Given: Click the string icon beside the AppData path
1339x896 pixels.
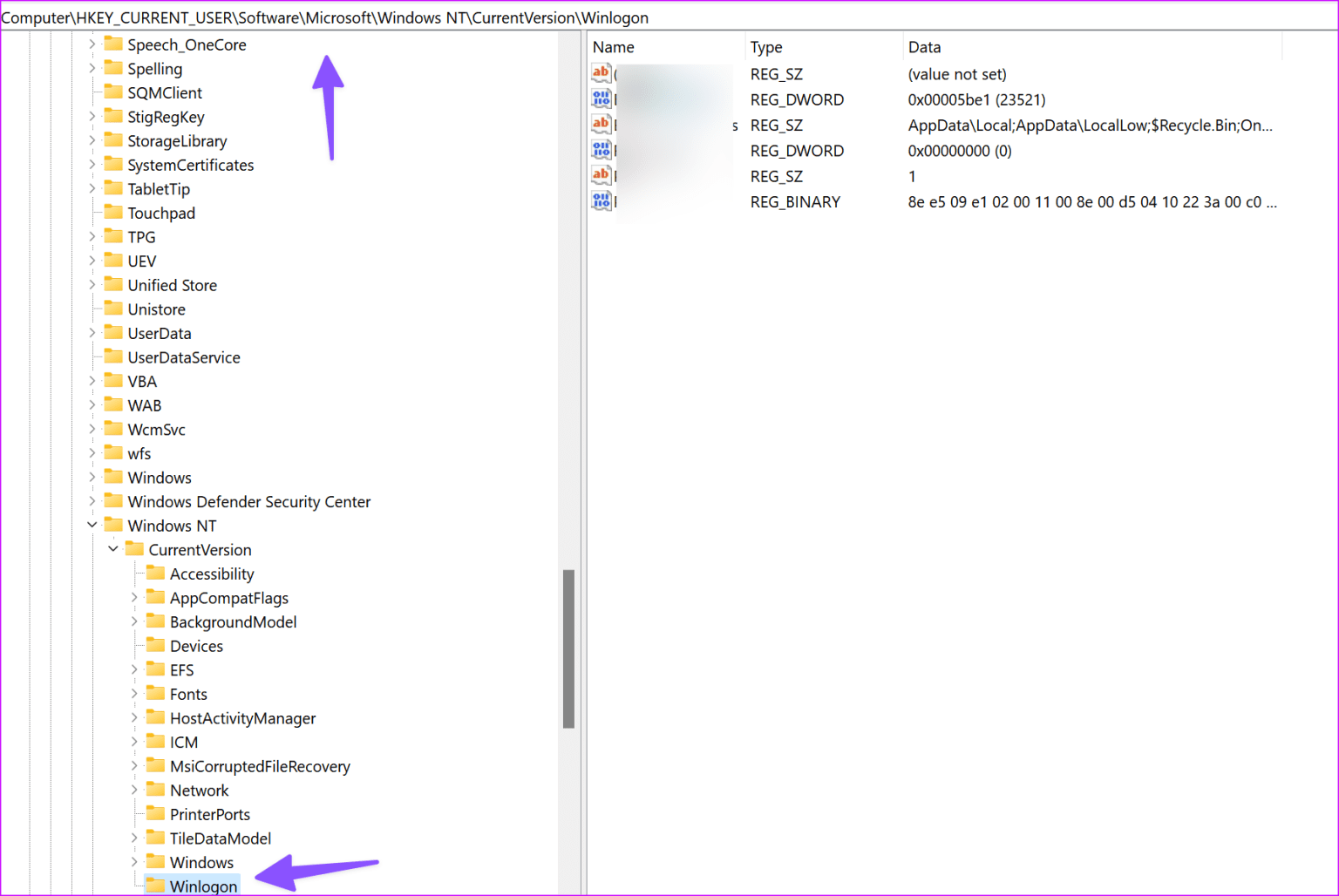Looking at the screenshot, I should (601, 125).
